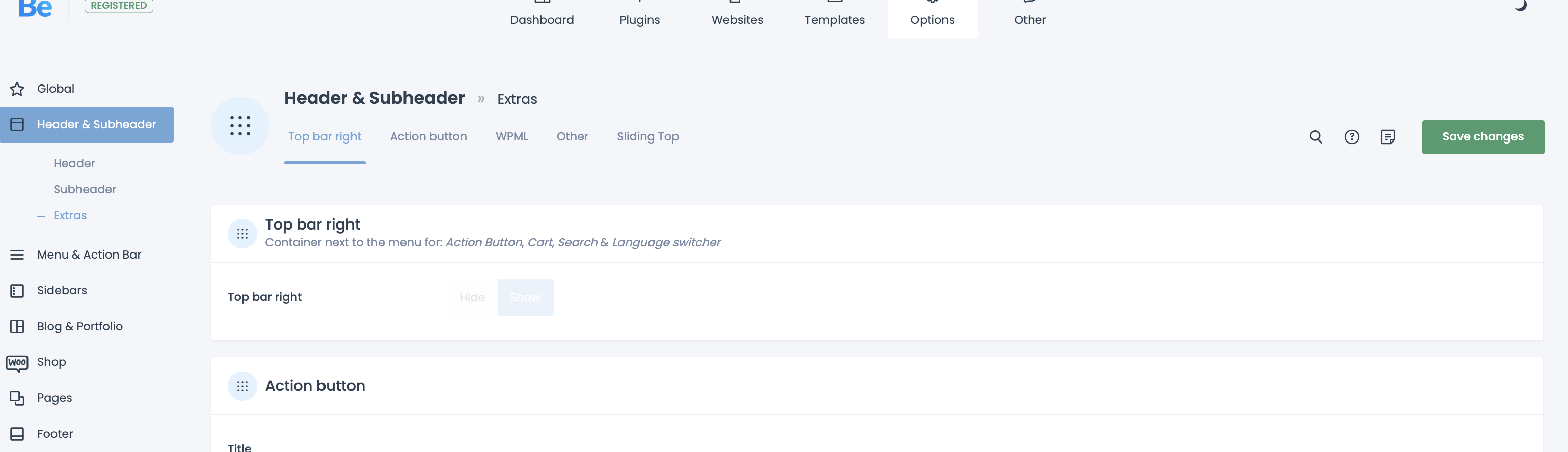Click the Save changes button
The image size is (1568, 452).
point(1482,137)
